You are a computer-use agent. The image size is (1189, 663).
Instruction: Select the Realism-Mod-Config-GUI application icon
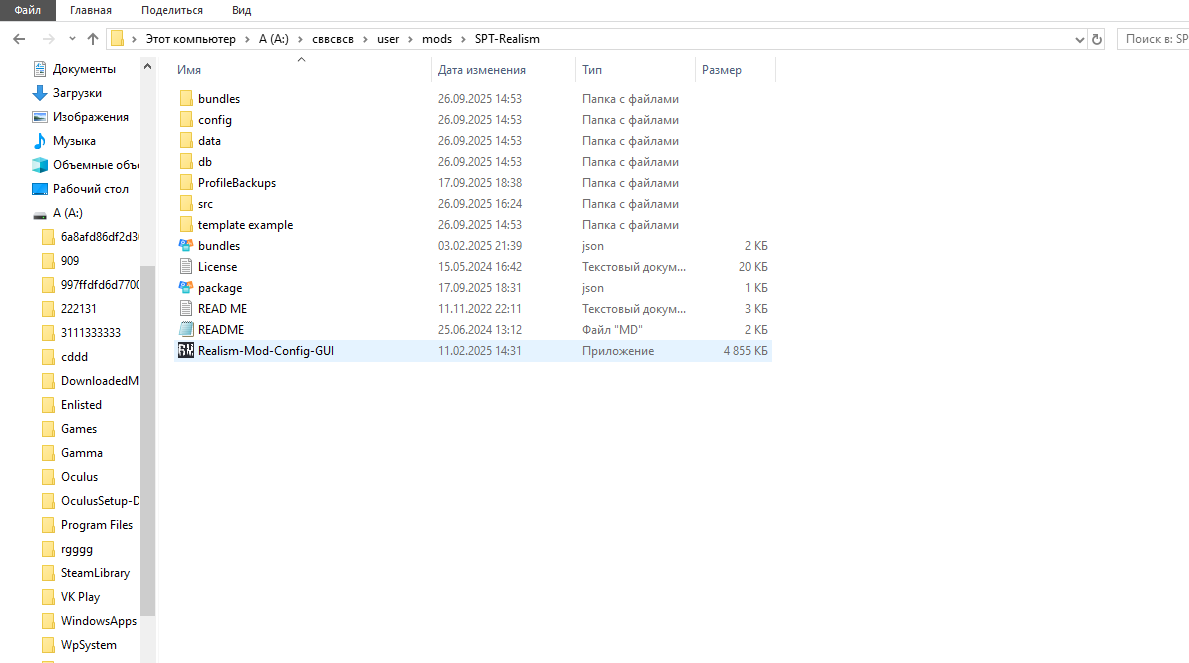coord(186,350)
